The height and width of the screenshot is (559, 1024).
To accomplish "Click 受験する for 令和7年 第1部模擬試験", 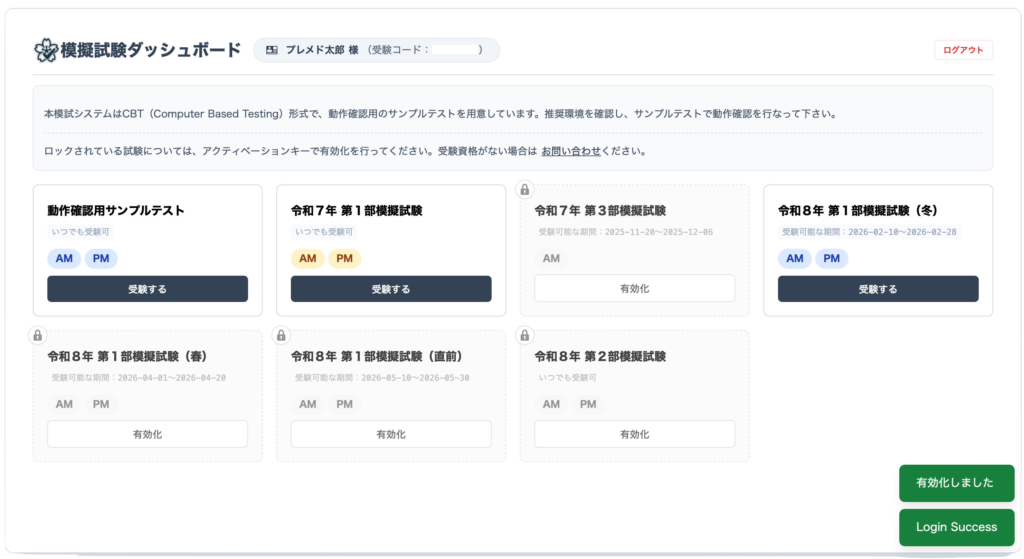I will 391,289.
